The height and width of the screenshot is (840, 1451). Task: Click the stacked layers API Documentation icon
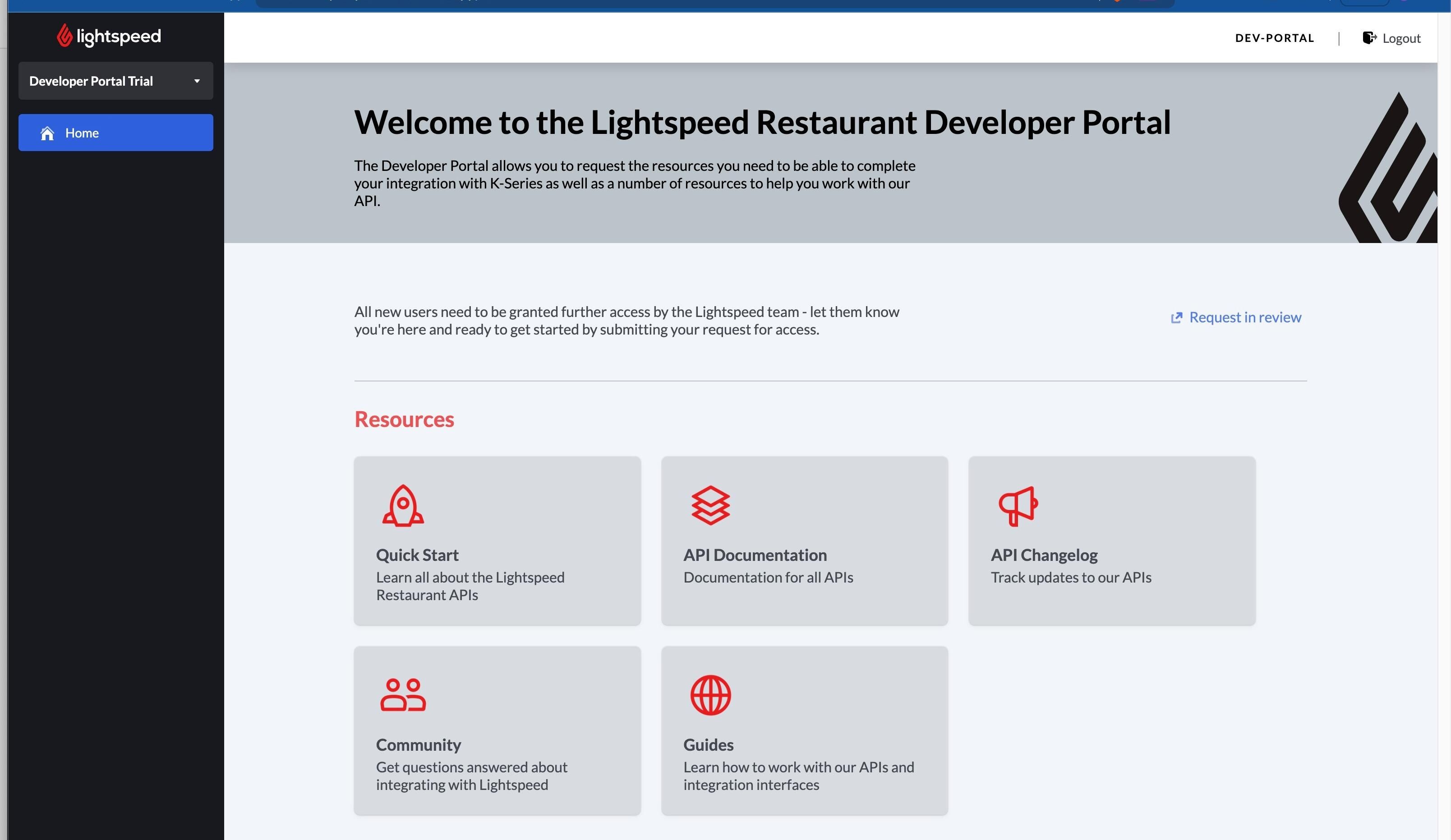[x=710, y=505]
